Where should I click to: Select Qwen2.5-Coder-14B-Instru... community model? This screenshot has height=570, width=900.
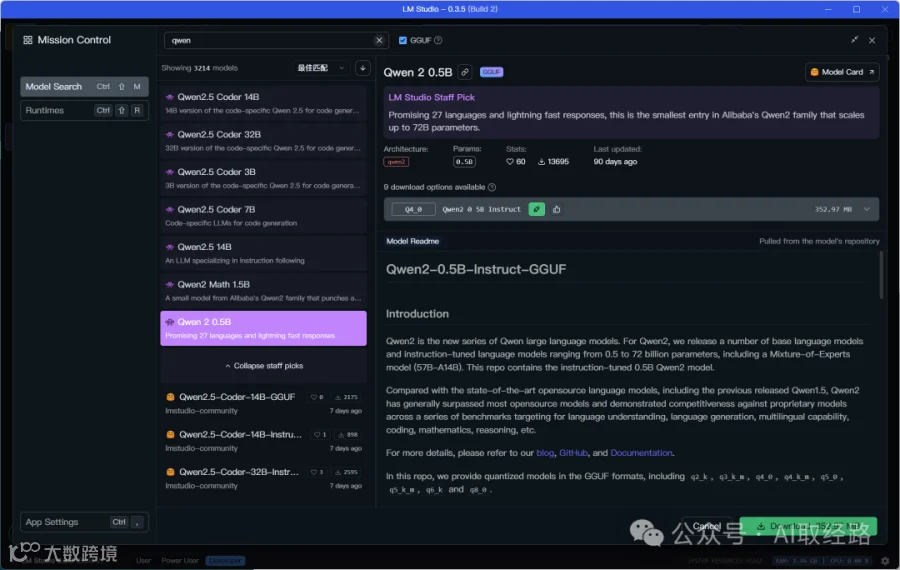point(263,440)
